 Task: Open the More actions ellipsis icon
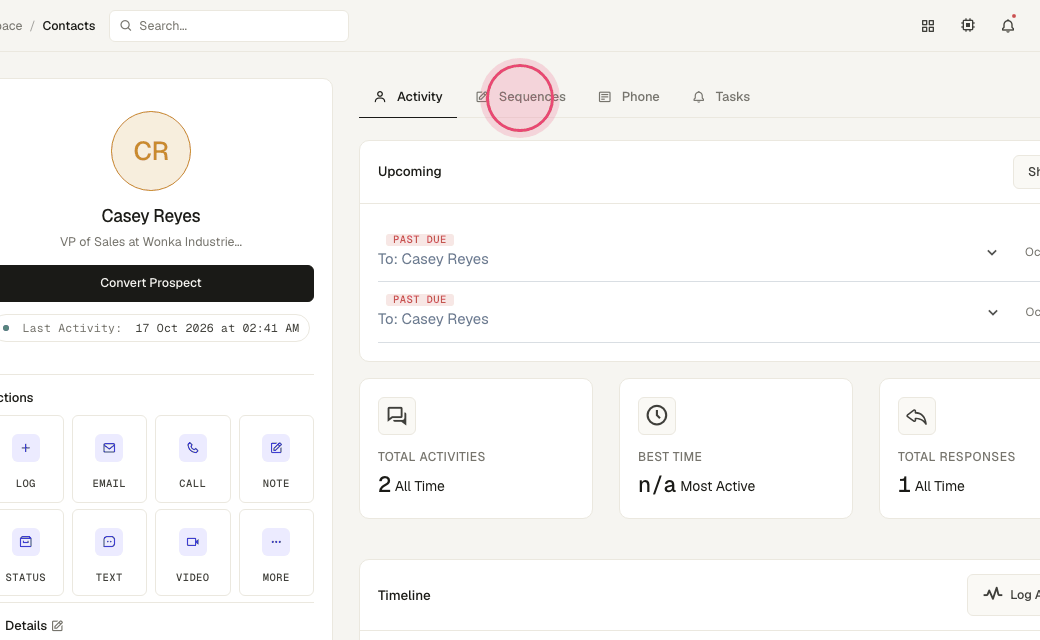tap(276, 542)
